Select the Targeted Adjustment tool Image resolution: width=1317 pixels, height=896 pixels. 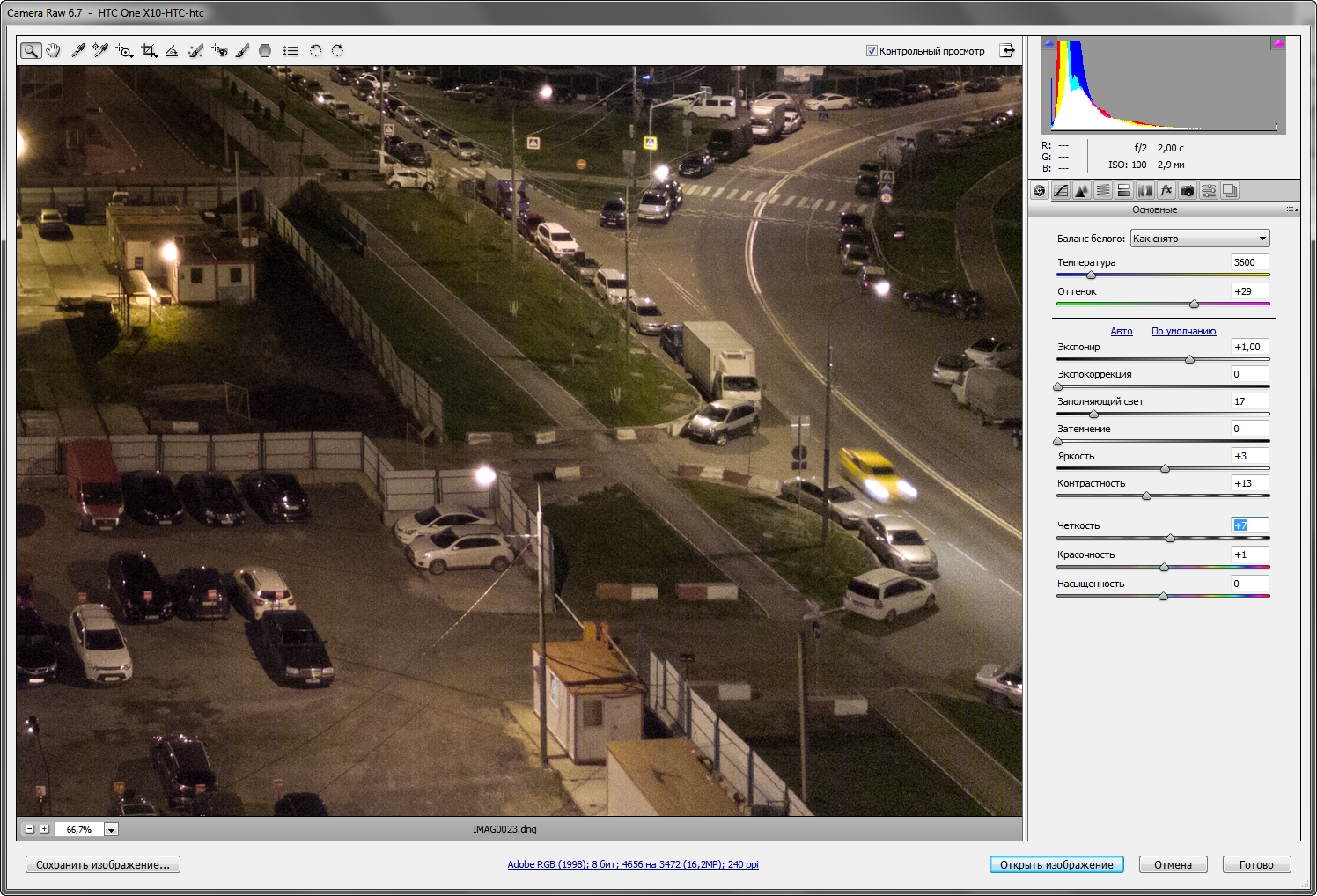124,51
